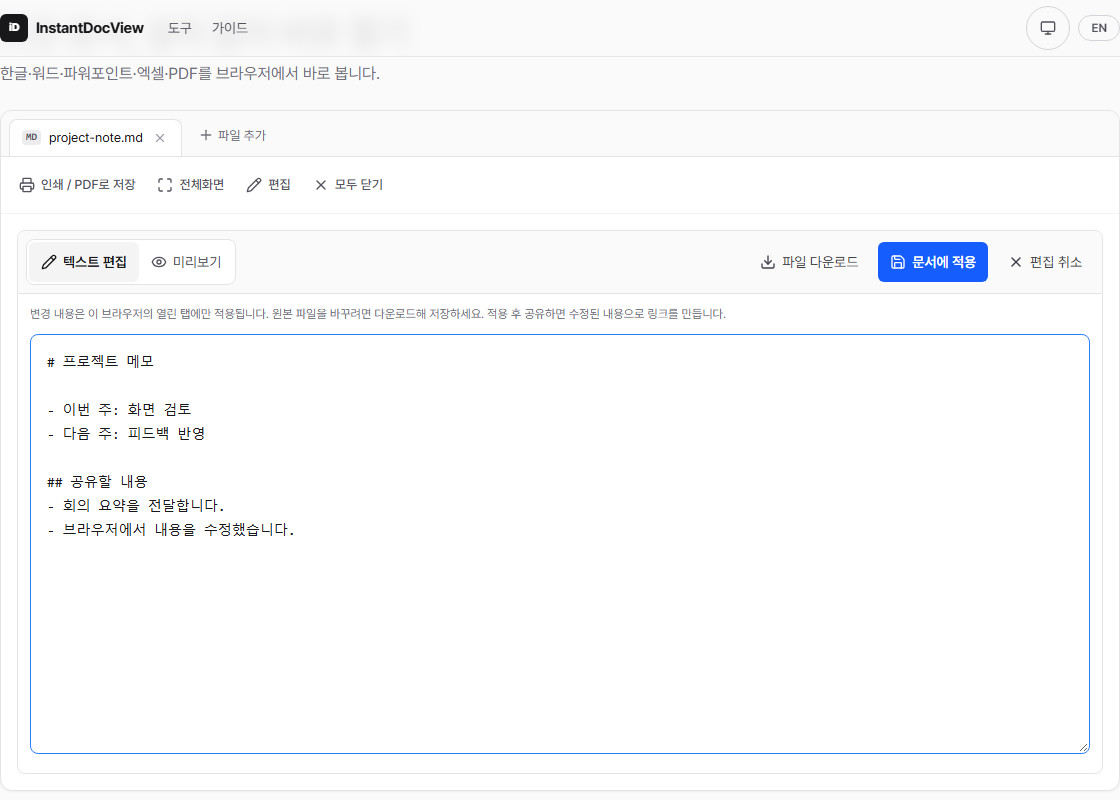Switch to the 미리보기 tab
This screenshot has height=800, width=1120.
tap(186, 262)
